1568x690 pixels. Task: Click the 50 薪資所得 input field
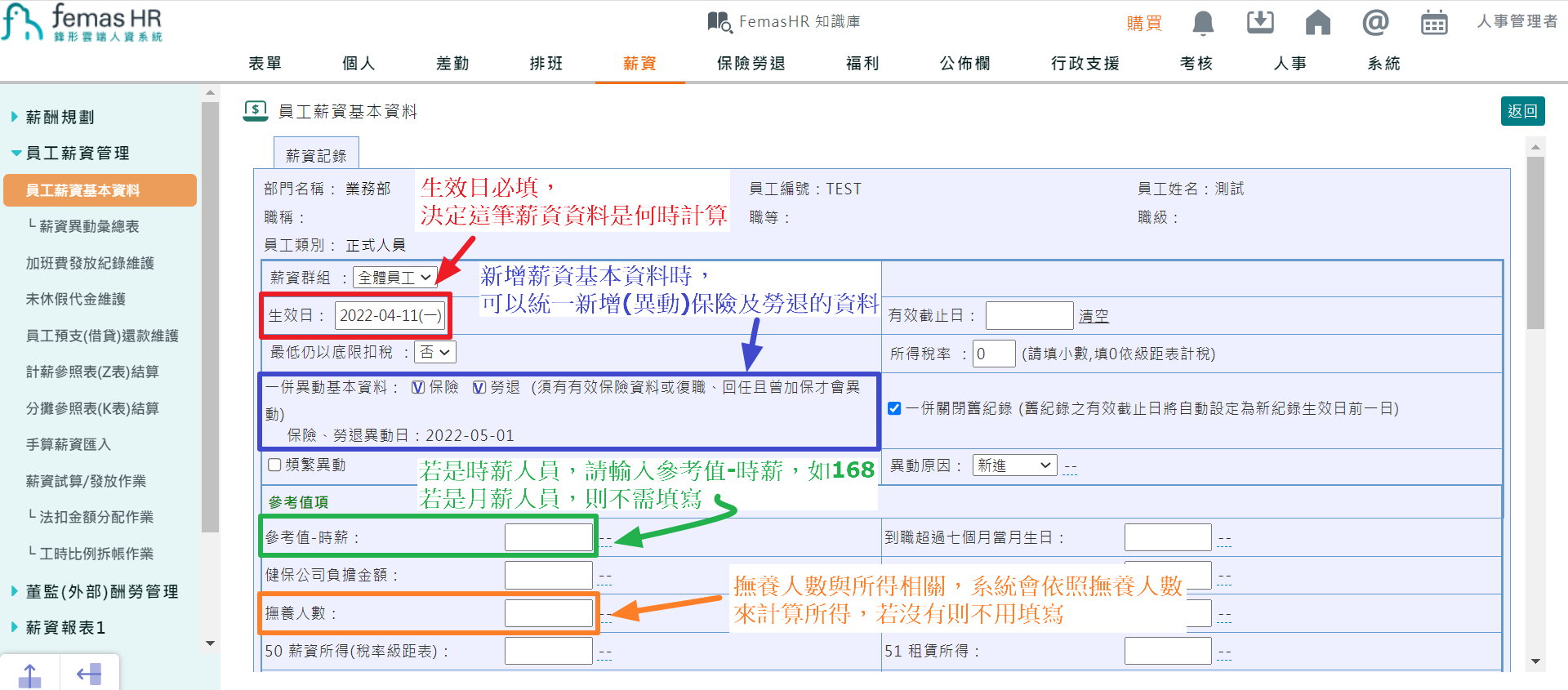pos(549,651)
